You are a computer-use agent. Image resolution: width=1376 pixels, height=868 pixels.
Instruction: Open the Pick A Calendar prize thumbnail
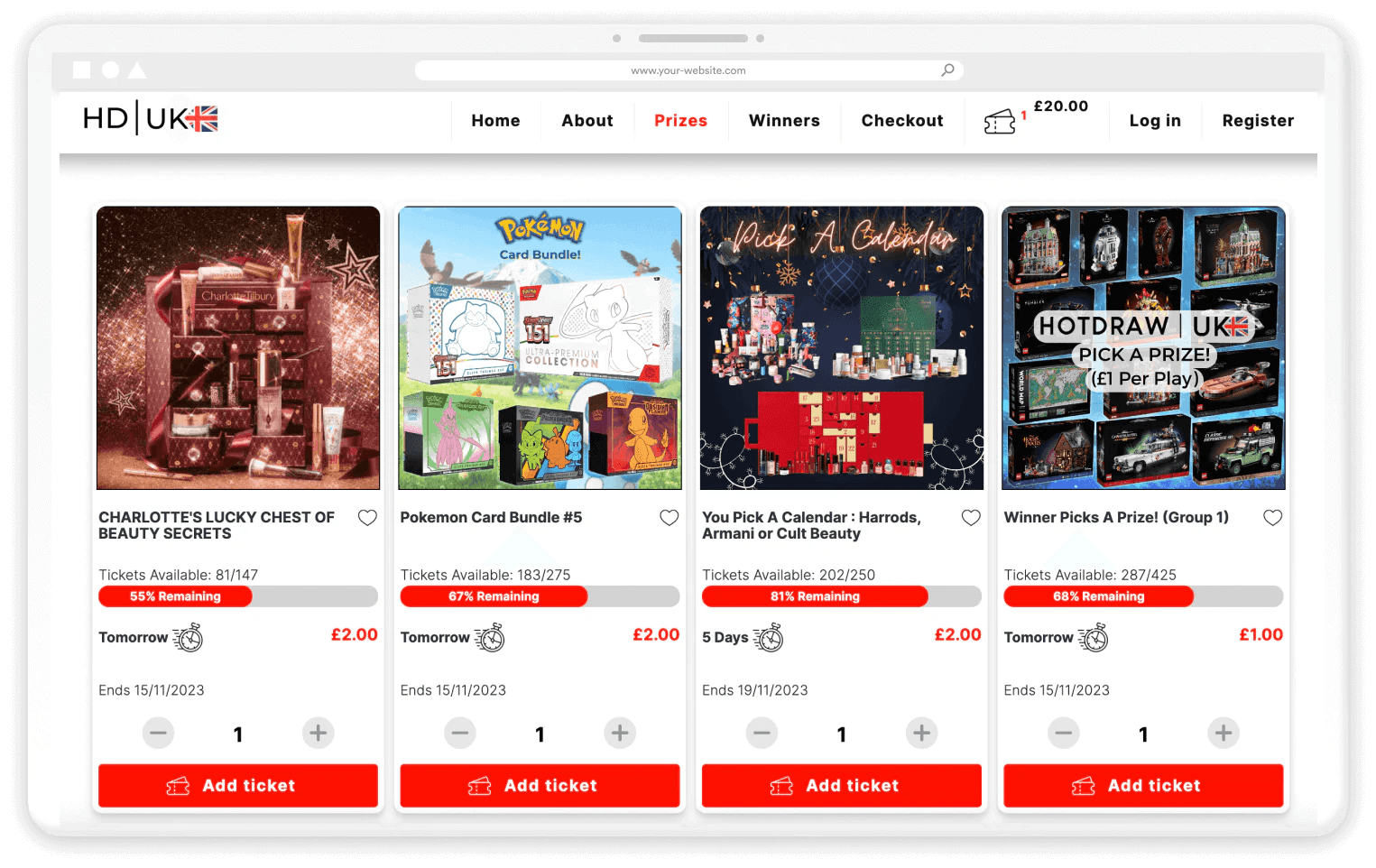(842, 348)
